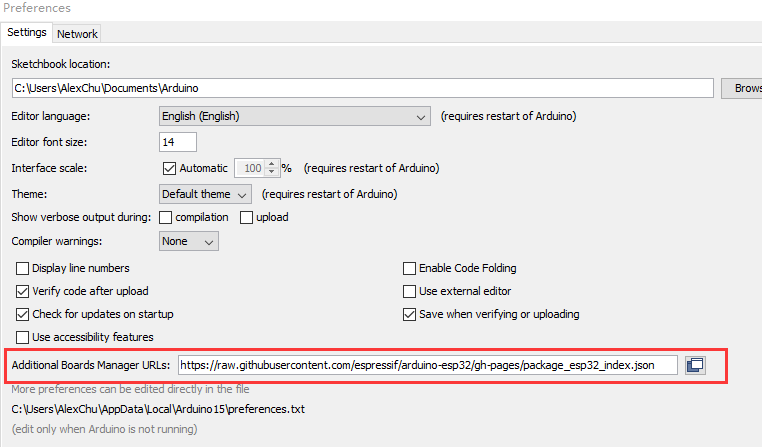Click the Additional Boards Manager URLs text field
The height and width of the screenshot is (447, 762).
pyautogui.click(x=428, y=365)
